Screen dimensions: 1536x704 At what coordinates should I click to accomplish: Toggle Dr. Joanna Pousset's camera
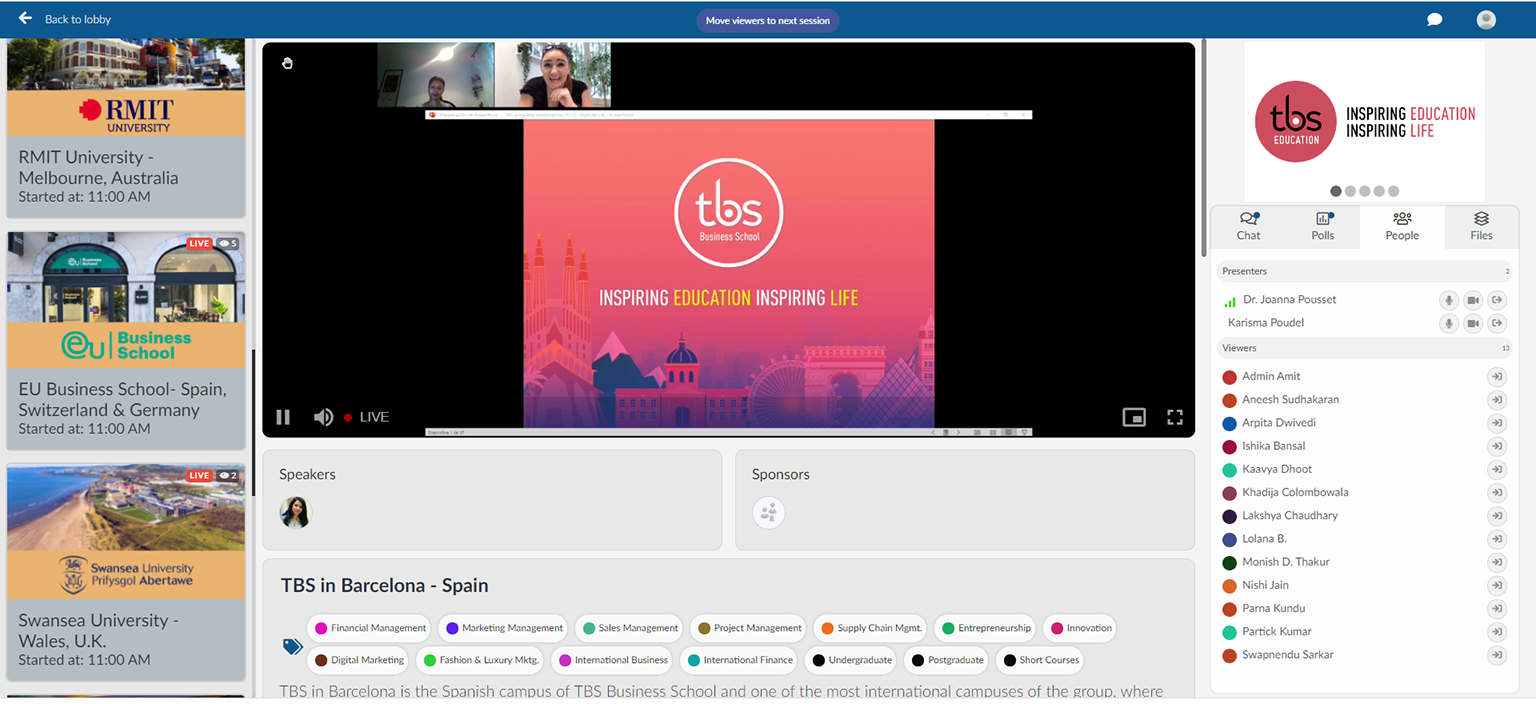[x=1473, y=300]
